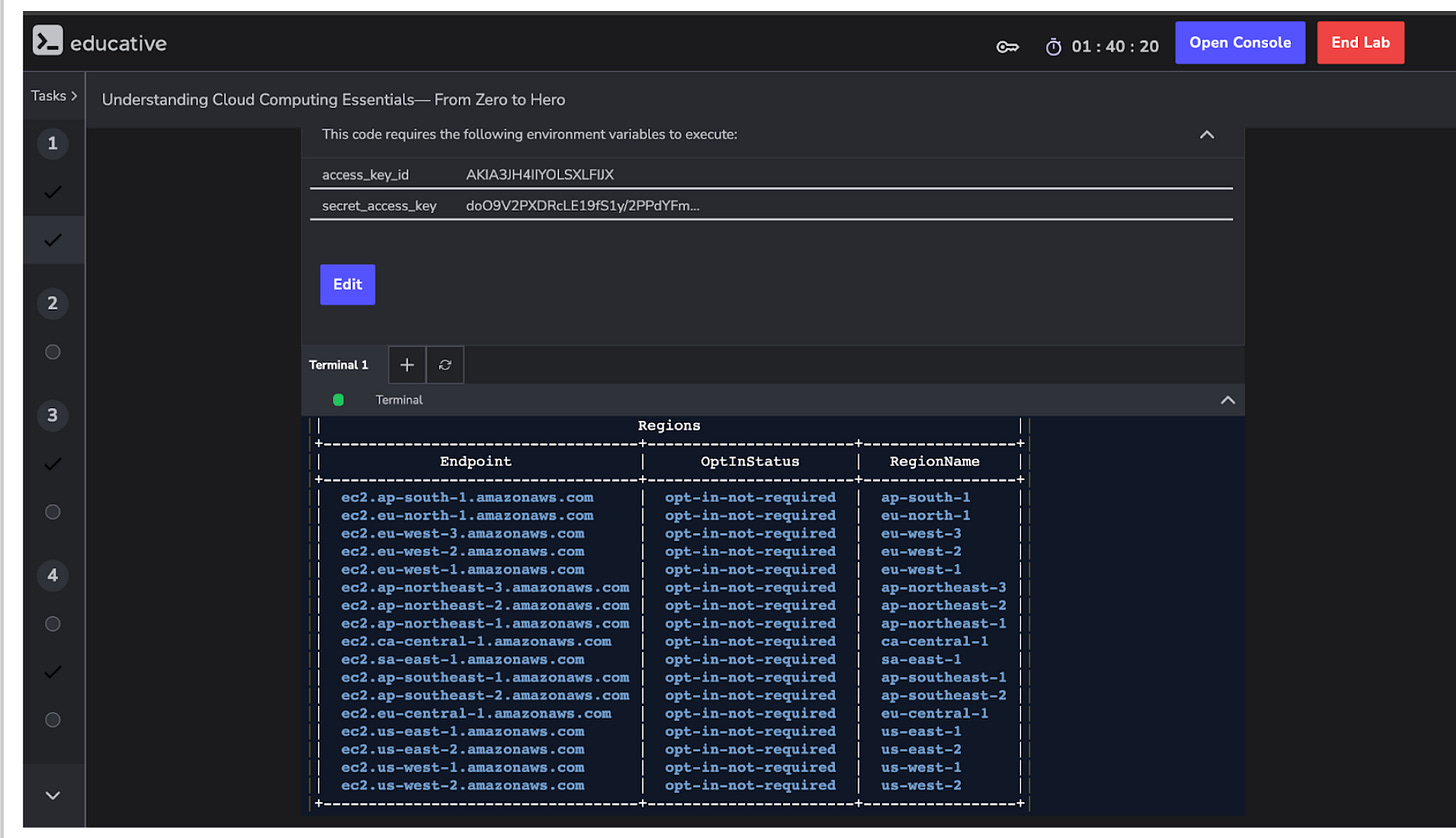Click ec2.eu-north-1.amazonaws.com endpoint
The image size is (1456, 838).
pyautogui.click(x=467, y=516)
